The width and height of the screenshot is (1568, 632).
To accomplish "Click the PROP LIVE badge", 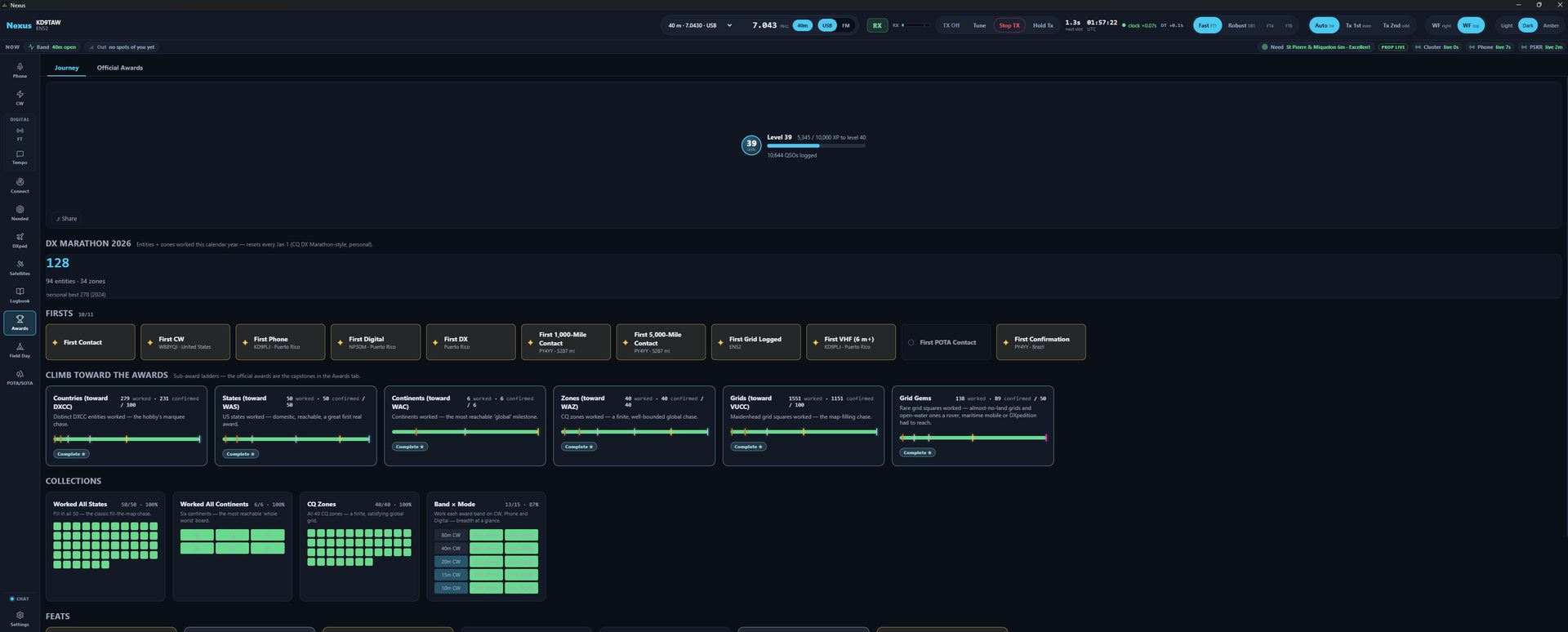I will click(x=1393, y=47).
